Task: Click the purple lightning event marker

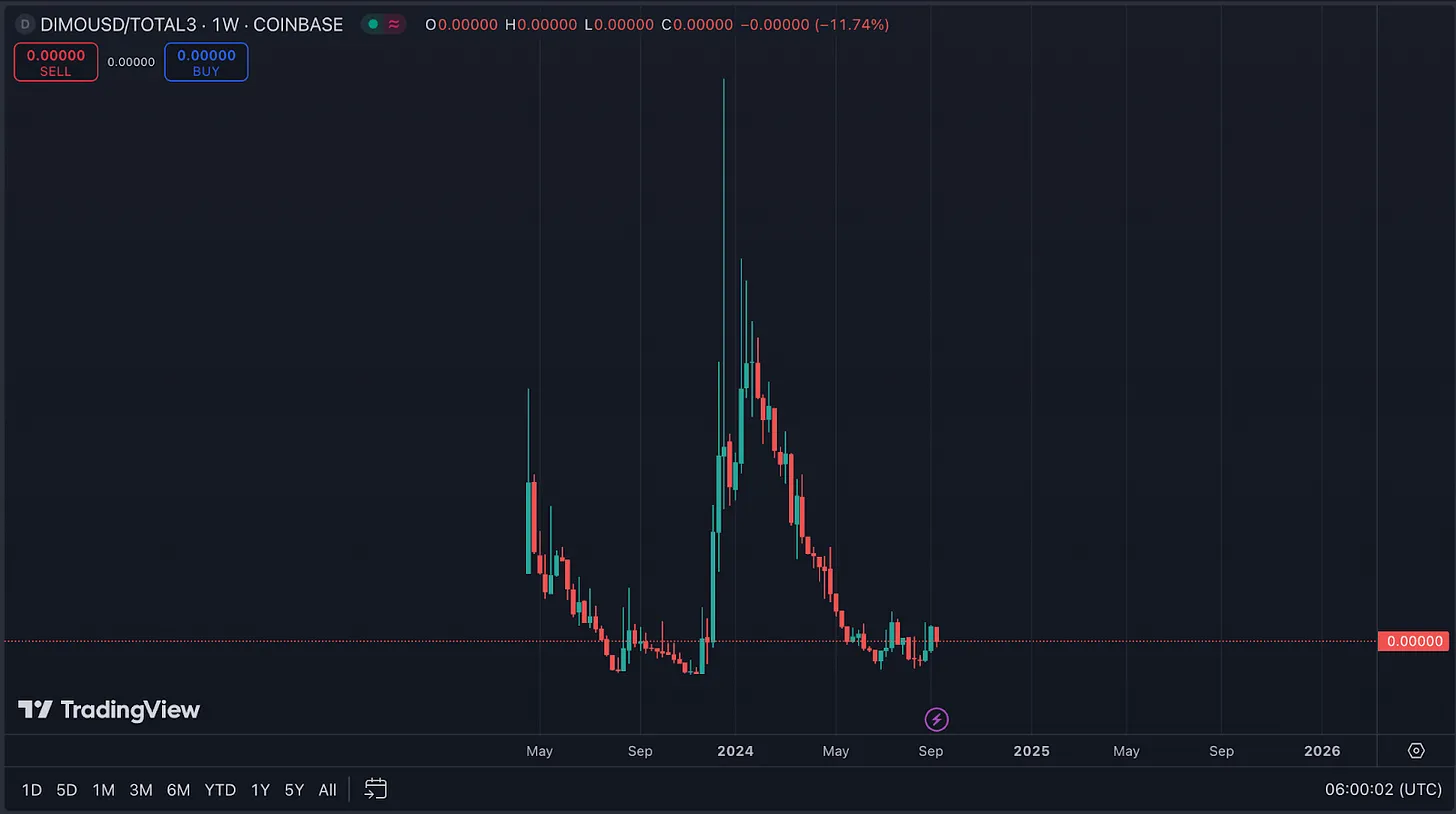Action: tap(936, 719)
